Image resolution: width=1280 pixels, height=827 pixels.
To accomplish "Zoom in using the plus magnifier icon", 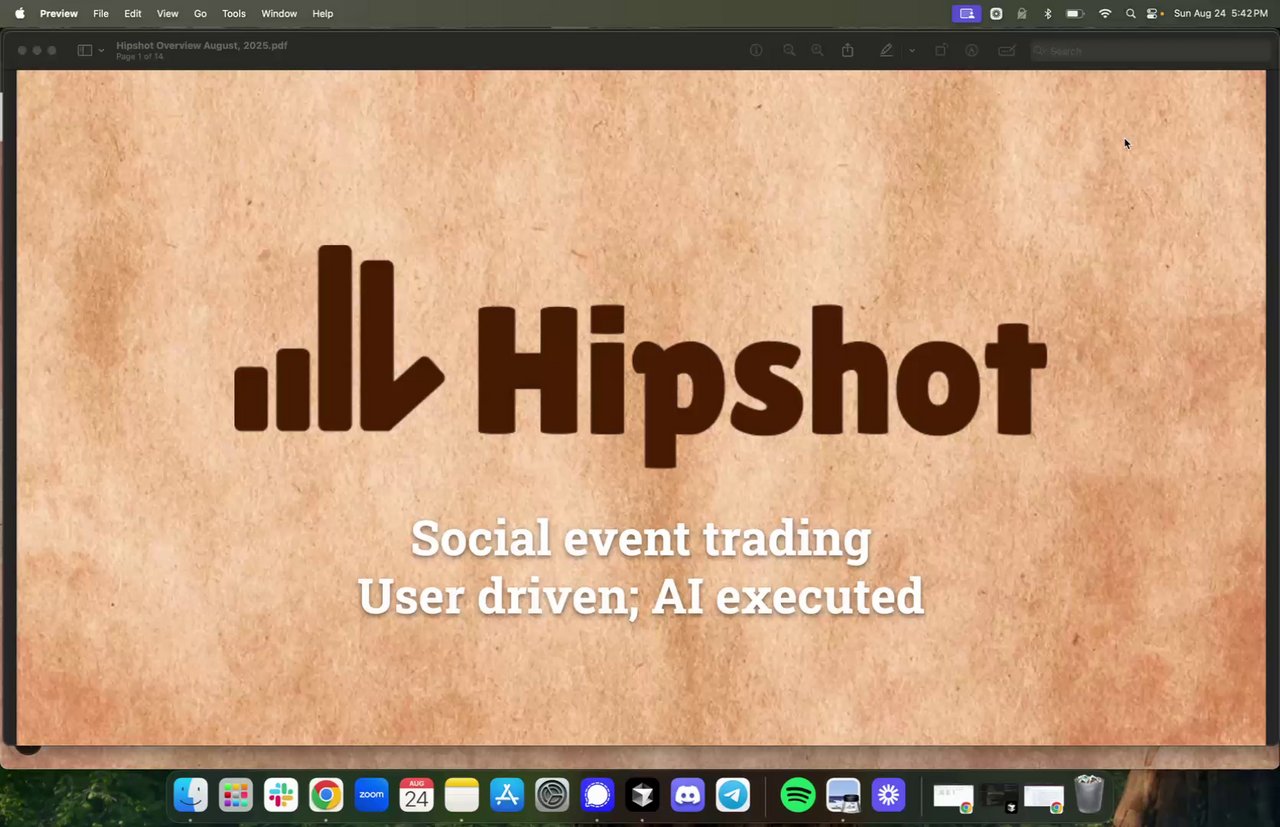I will pyautogui.click(x=817, y=50).
